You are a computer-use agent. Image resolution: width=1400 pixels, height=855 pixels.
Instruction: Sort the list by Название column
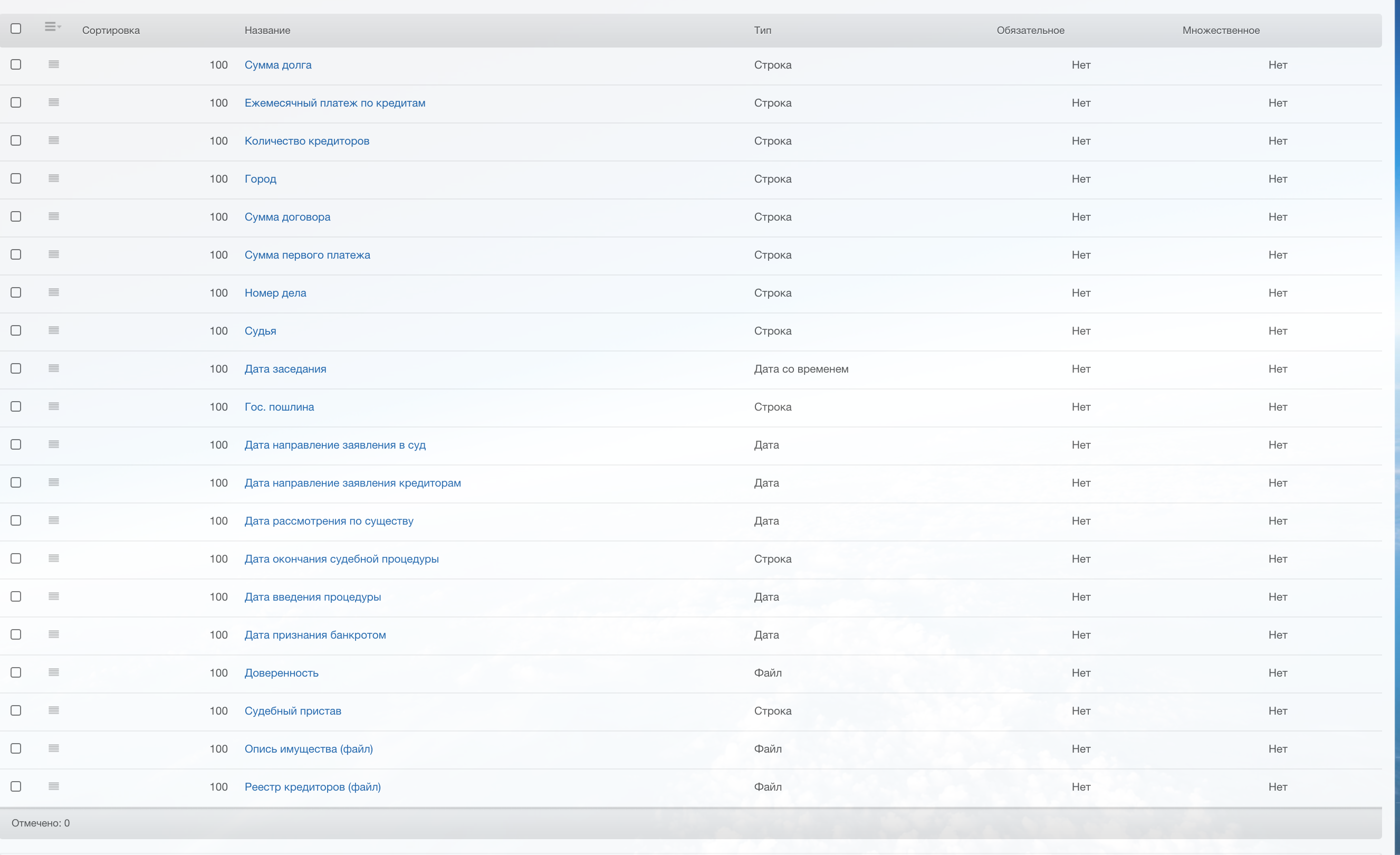tap(267, 30)
